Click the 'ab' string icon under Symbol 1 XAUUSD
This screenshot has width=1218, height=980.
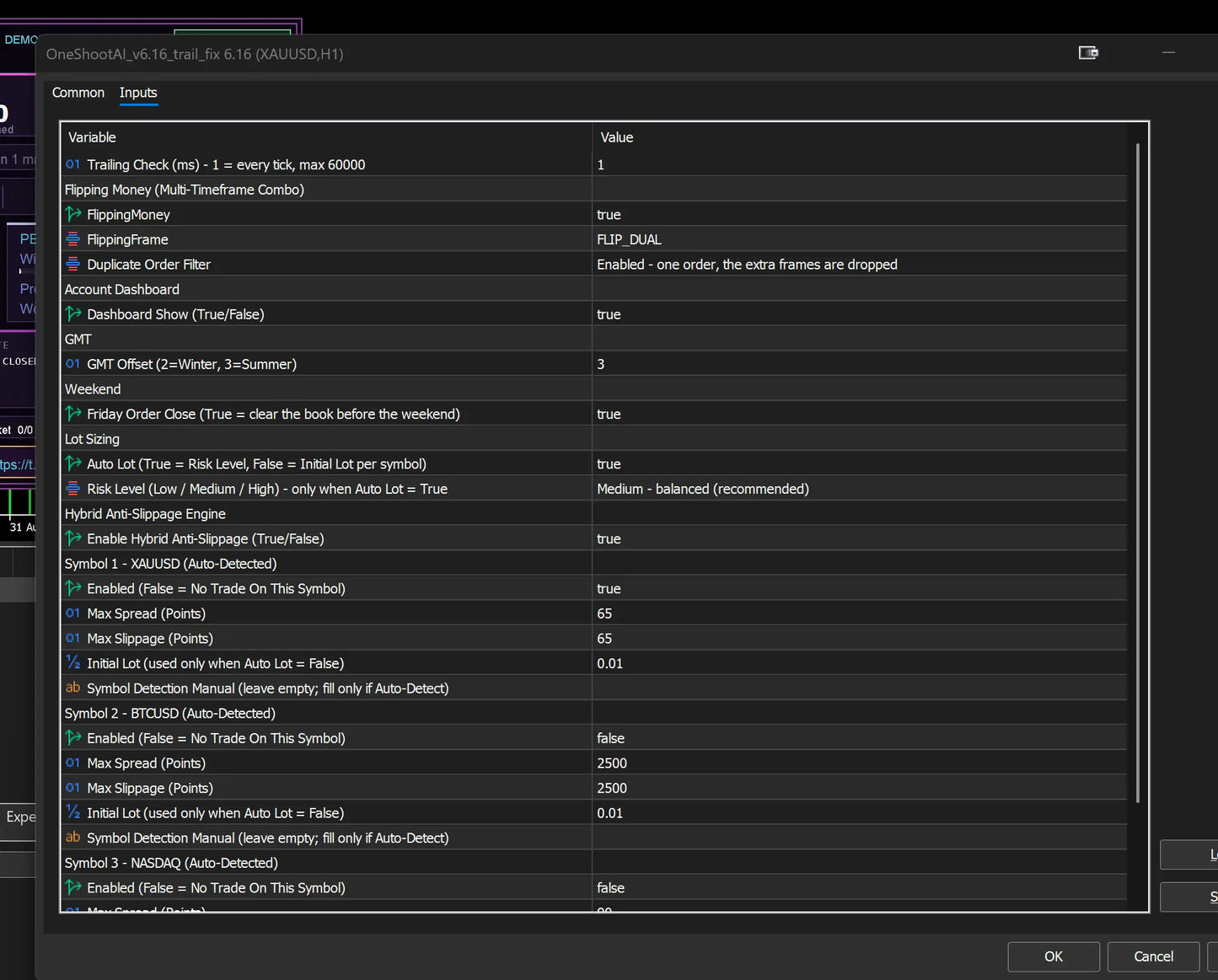tap(73, 688)
